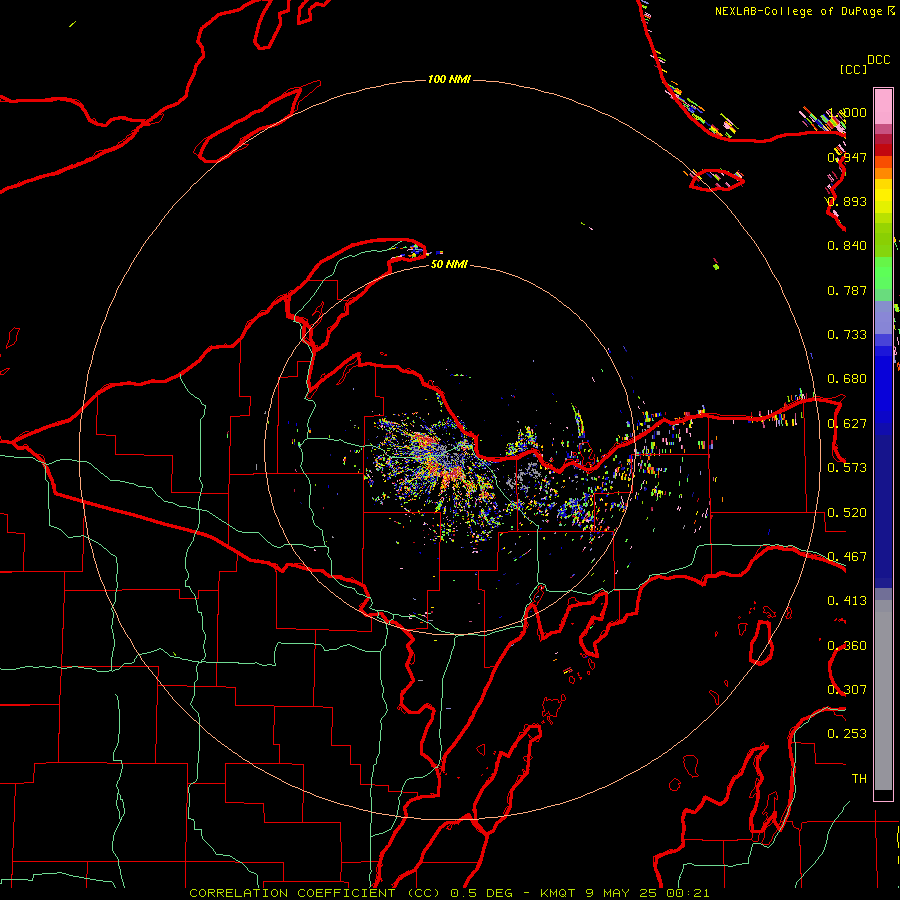
Task: Click the 0.520 scale value
Action: [x=847, y=513]
